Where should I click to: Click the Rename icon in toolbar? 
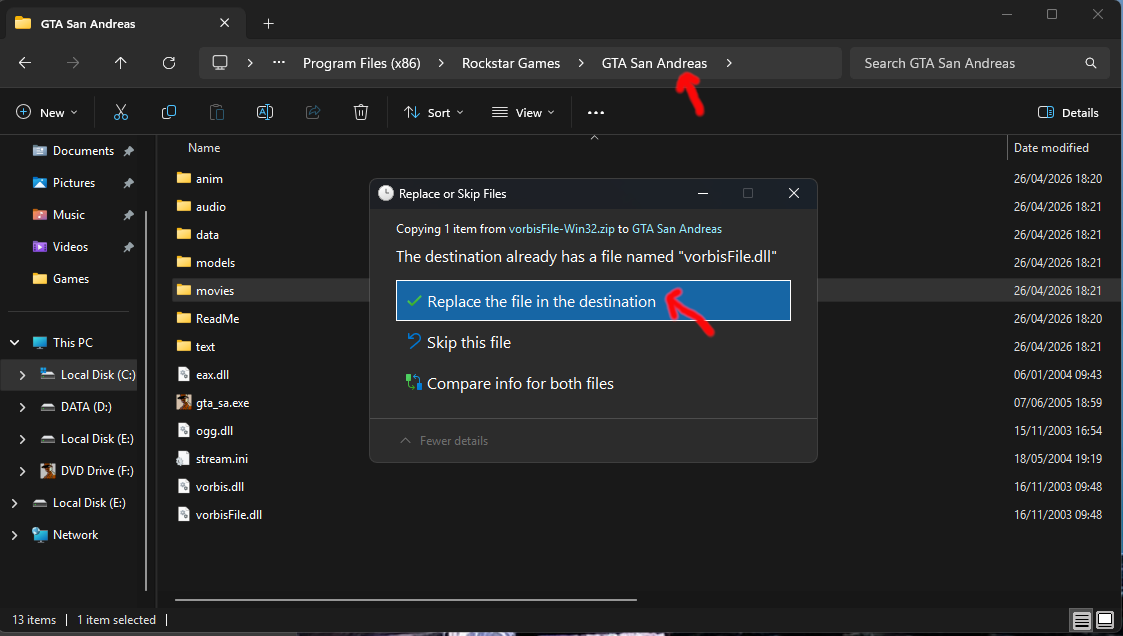pos(265,112)
